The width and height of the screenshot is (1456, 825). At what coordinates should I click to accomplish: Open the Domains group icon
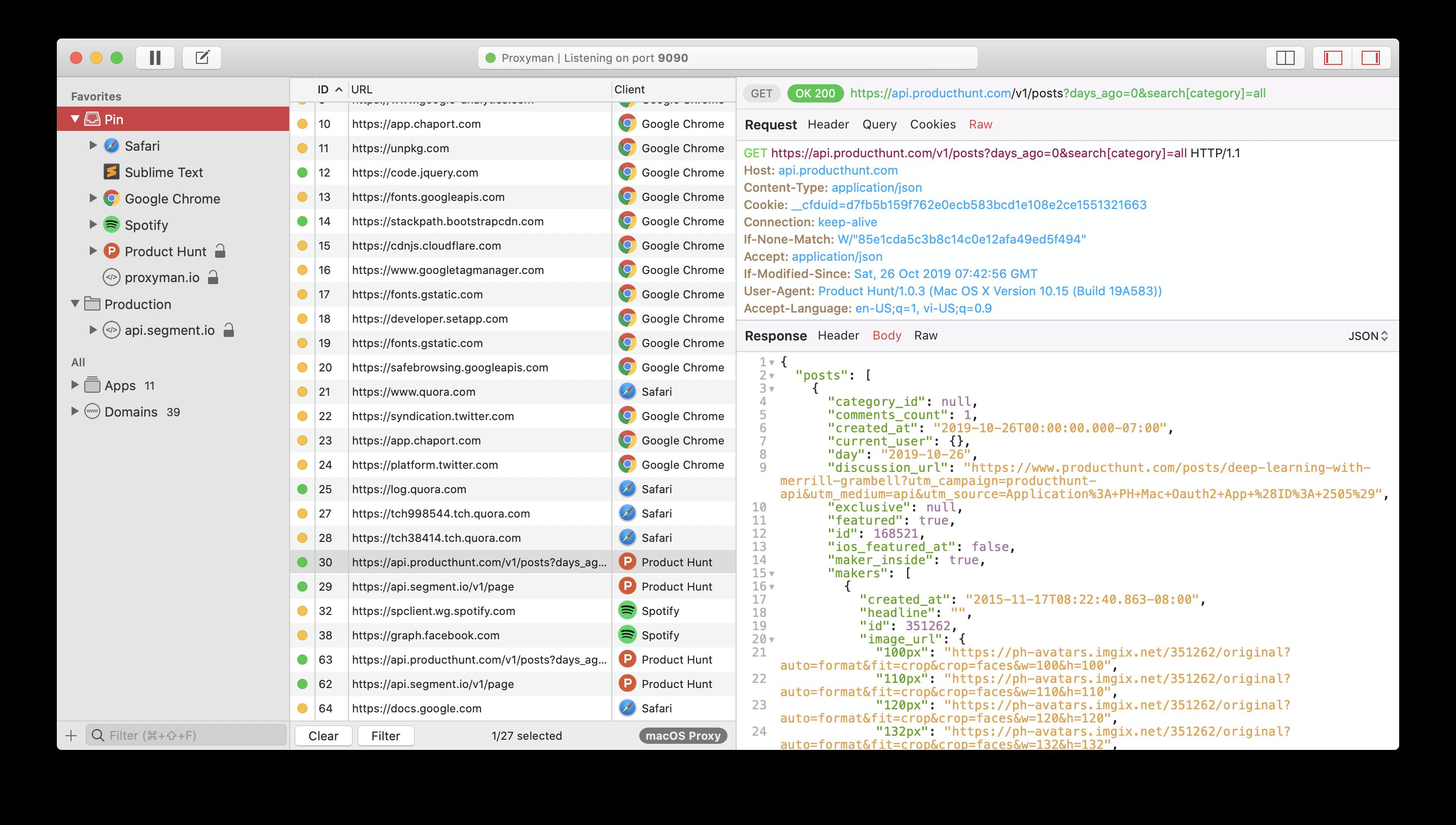pos(92,412)
